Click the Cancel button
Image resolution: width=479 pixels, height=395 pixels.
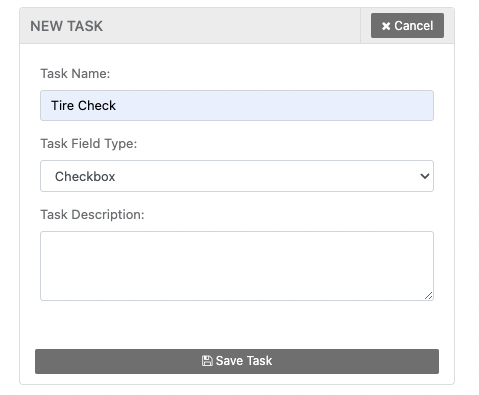(x=407, y=26)
